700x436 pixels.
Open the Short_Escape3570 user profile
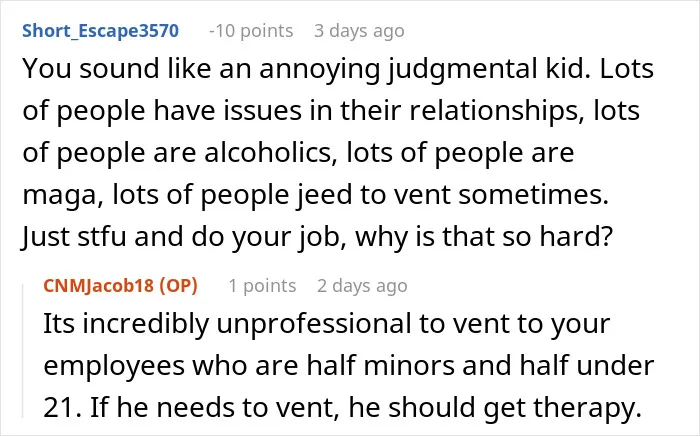tap(100, 31)
